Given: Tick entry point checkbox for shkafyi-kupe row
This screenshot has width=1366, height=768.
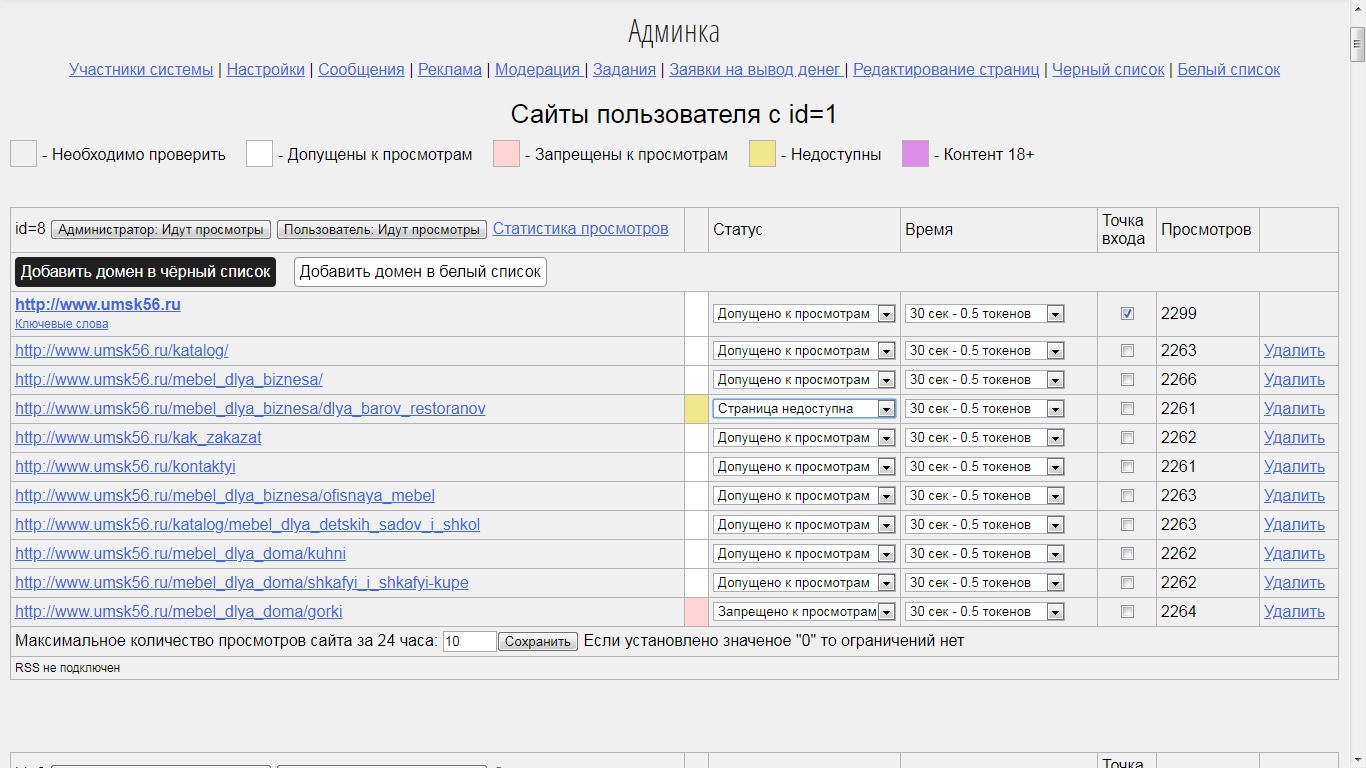Looking at the screenshot, I should 1128,583.
